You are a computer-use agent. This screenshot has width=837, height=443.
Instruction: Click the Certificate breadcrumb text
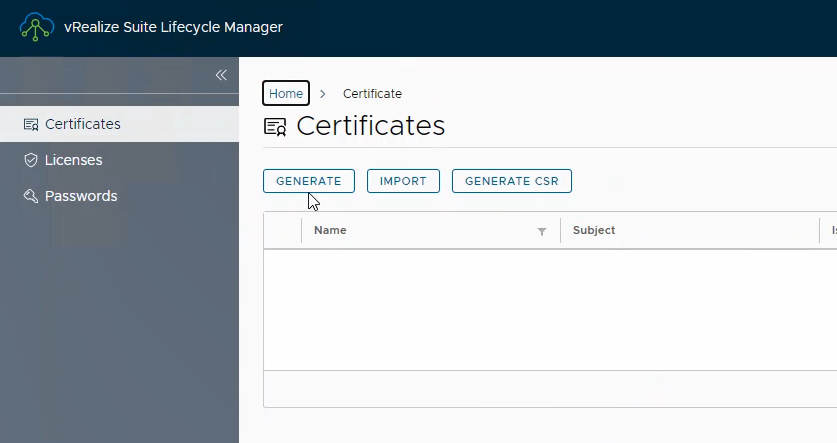pos(372,93)
